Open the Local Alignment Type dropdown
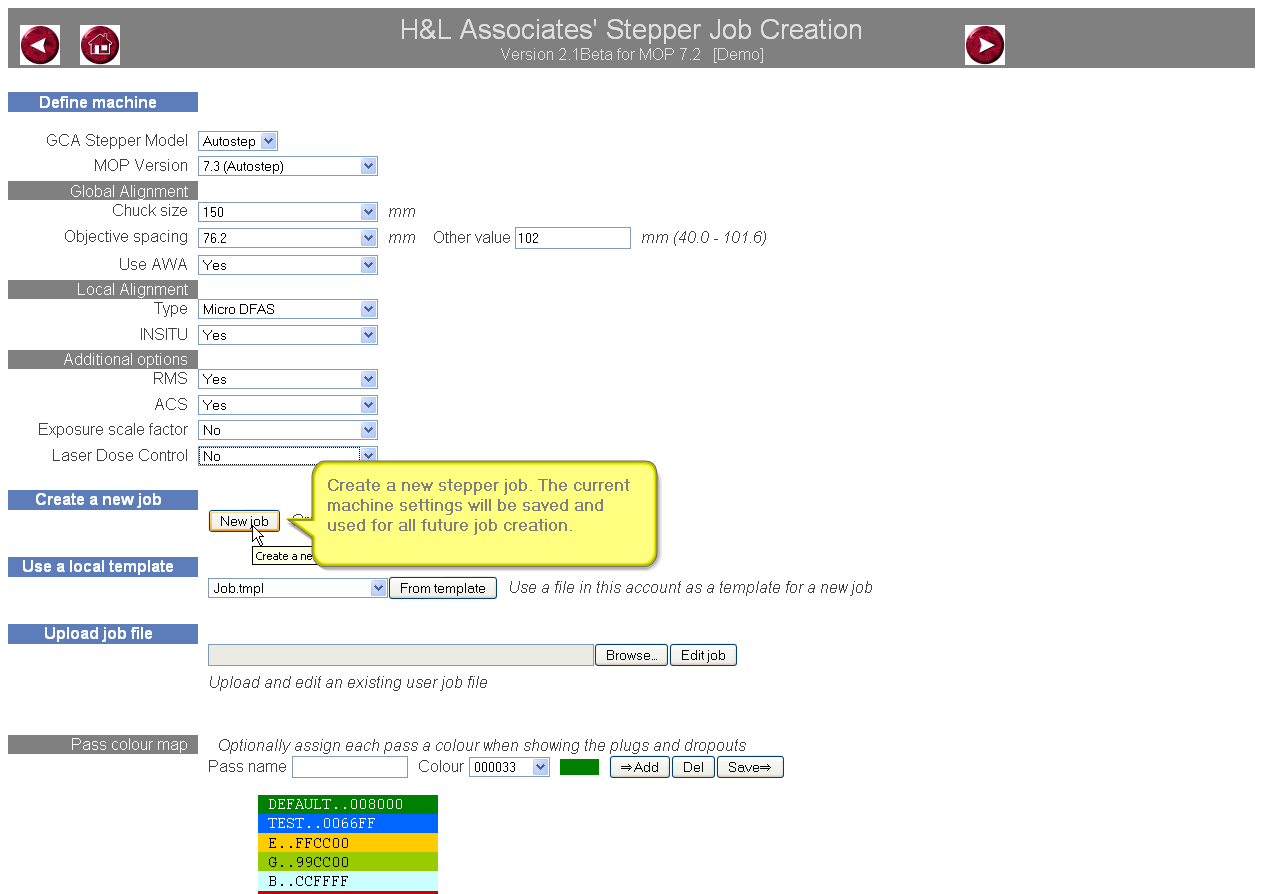 click(x=288, y=309)
